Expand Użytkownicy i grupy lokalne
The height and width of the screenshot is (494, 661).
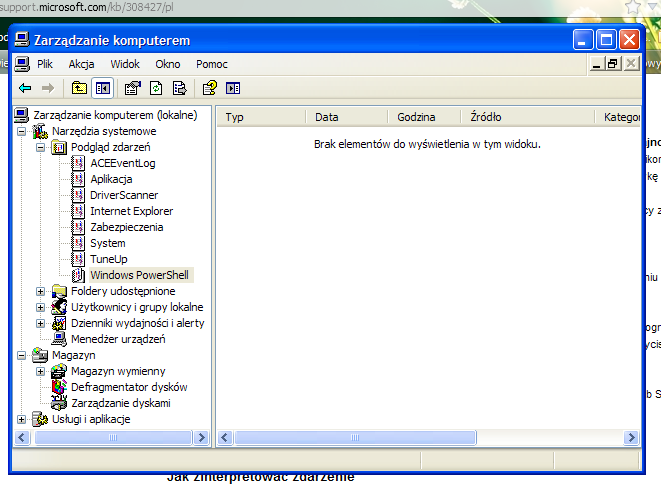40,307
